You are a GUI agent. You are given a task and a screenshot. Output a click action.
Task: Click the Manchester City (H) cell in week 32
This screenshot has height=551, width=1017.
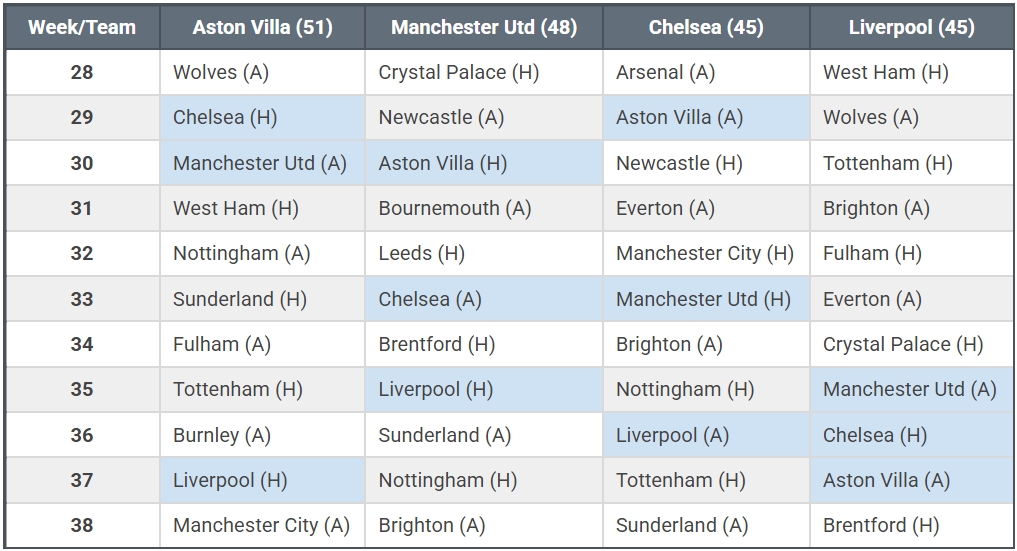704,253
